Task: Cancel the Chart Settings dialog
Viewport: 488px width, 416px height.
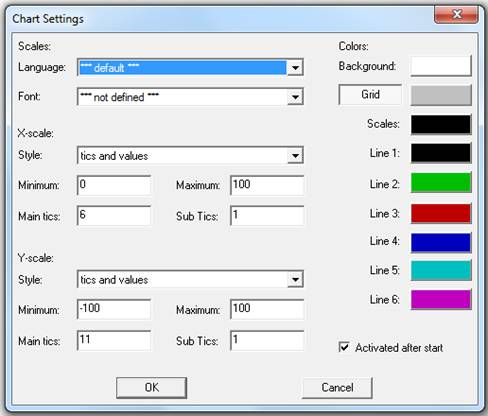Action: click(x=337, y=388)
